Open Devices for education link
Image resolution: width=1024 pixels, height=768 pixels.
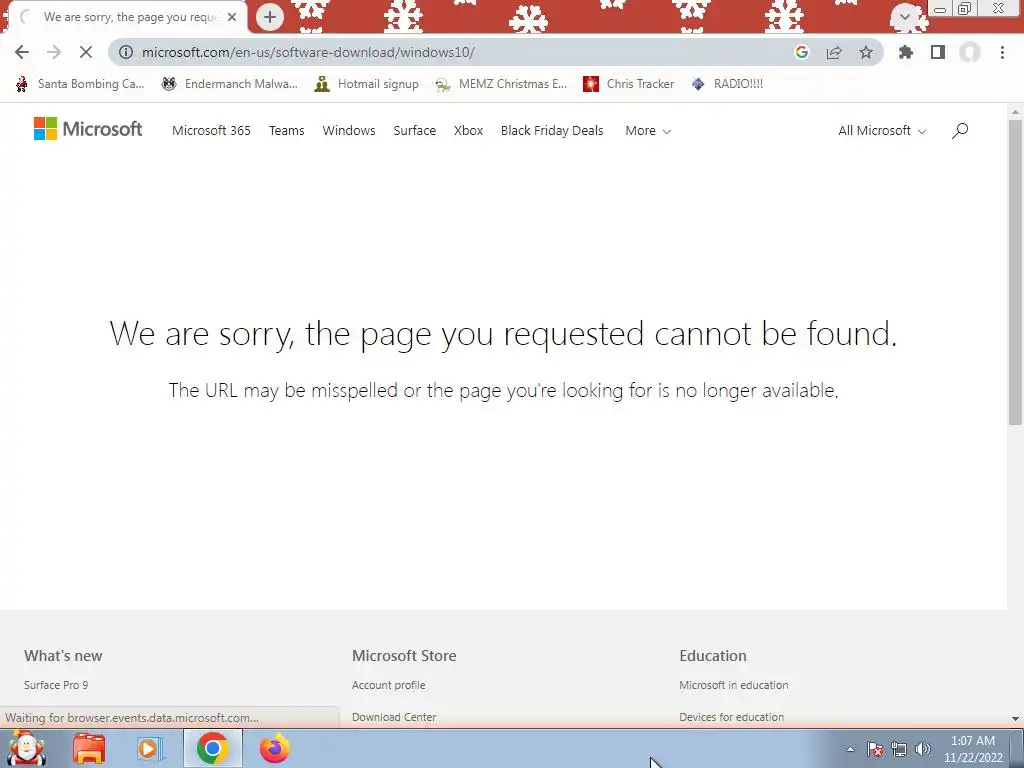tap(731, 717)
